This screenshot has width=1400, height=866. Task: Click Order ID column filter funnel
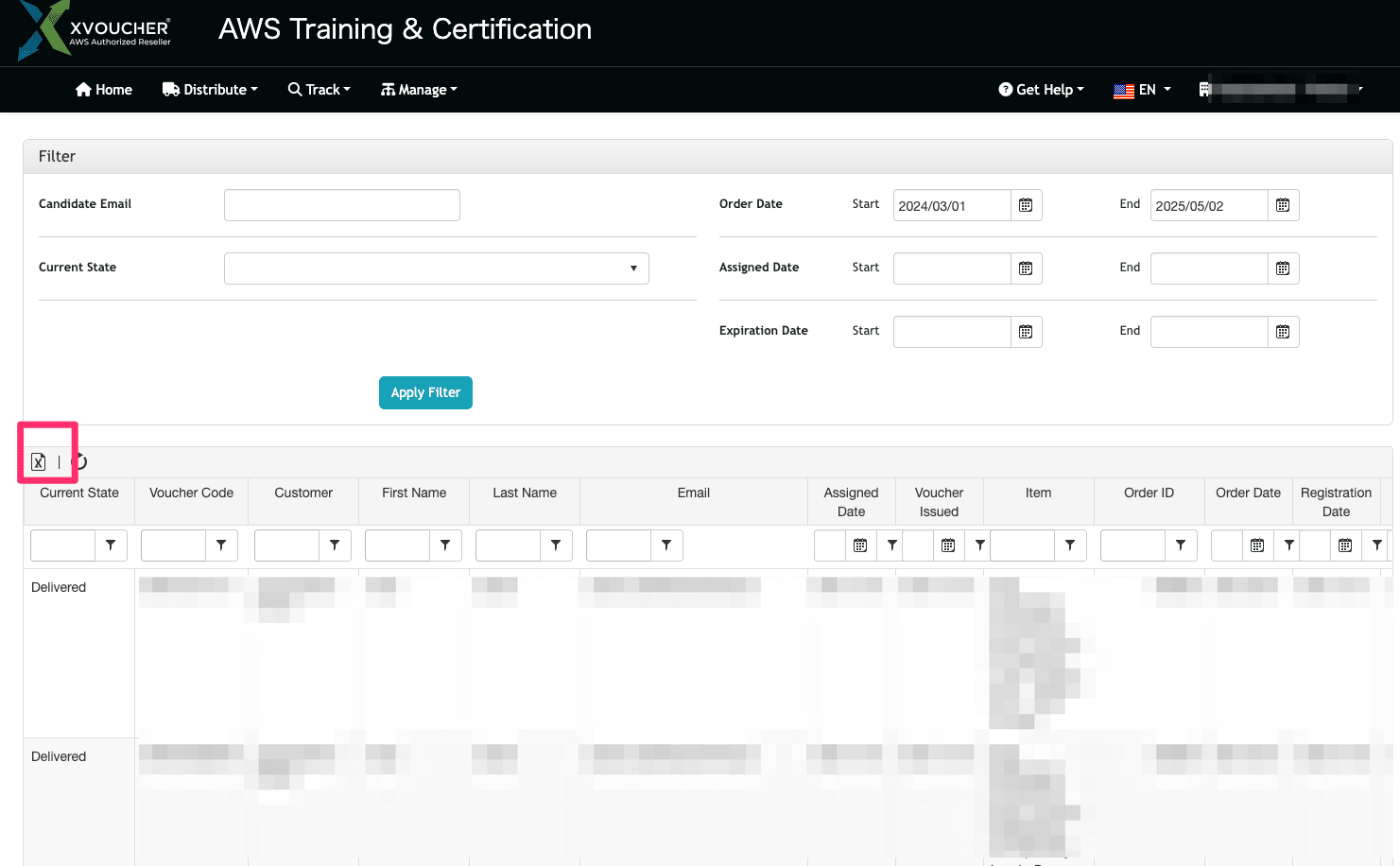[x=1181, y=546]
